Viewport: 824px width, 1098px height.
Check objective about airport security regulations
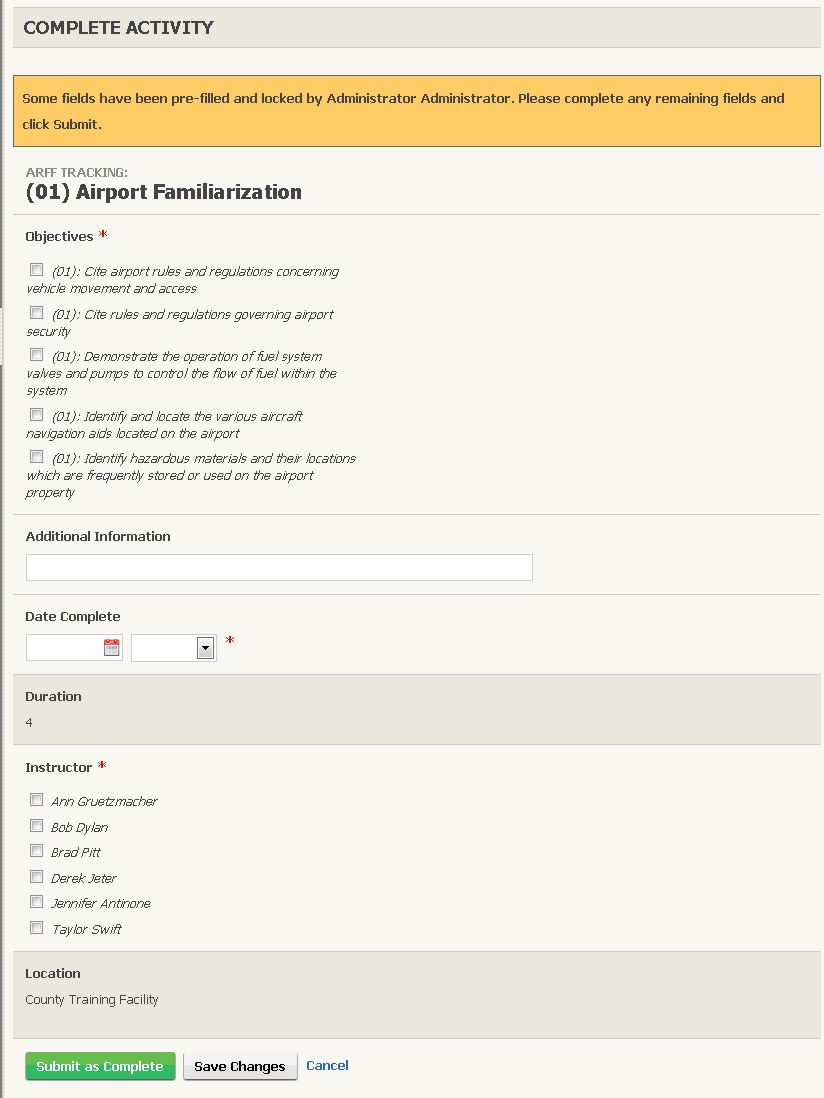pos(37,311)
